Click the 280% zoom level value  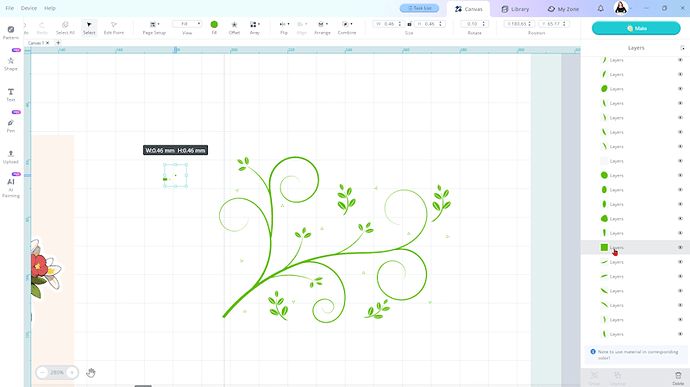click(57, 372)
